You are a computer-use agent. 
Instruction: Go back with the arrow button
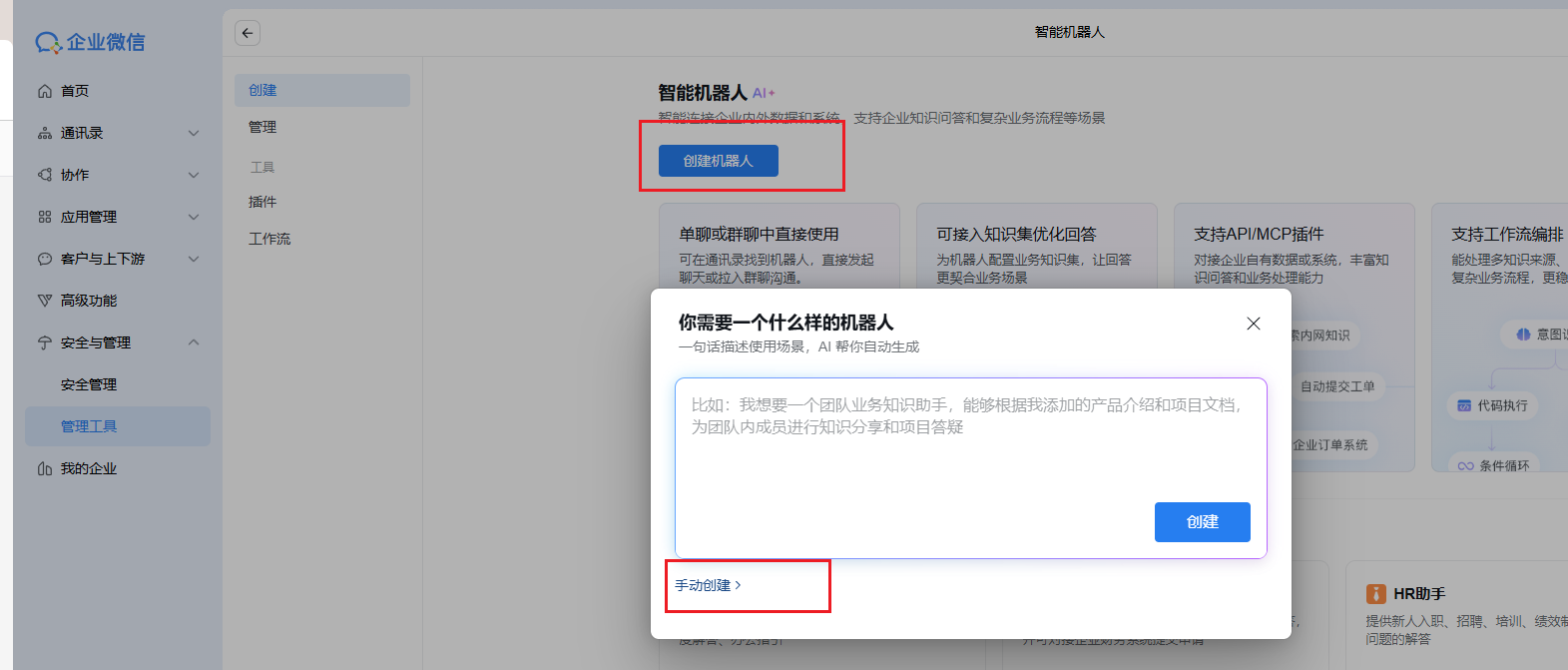(x=248, y=33)
